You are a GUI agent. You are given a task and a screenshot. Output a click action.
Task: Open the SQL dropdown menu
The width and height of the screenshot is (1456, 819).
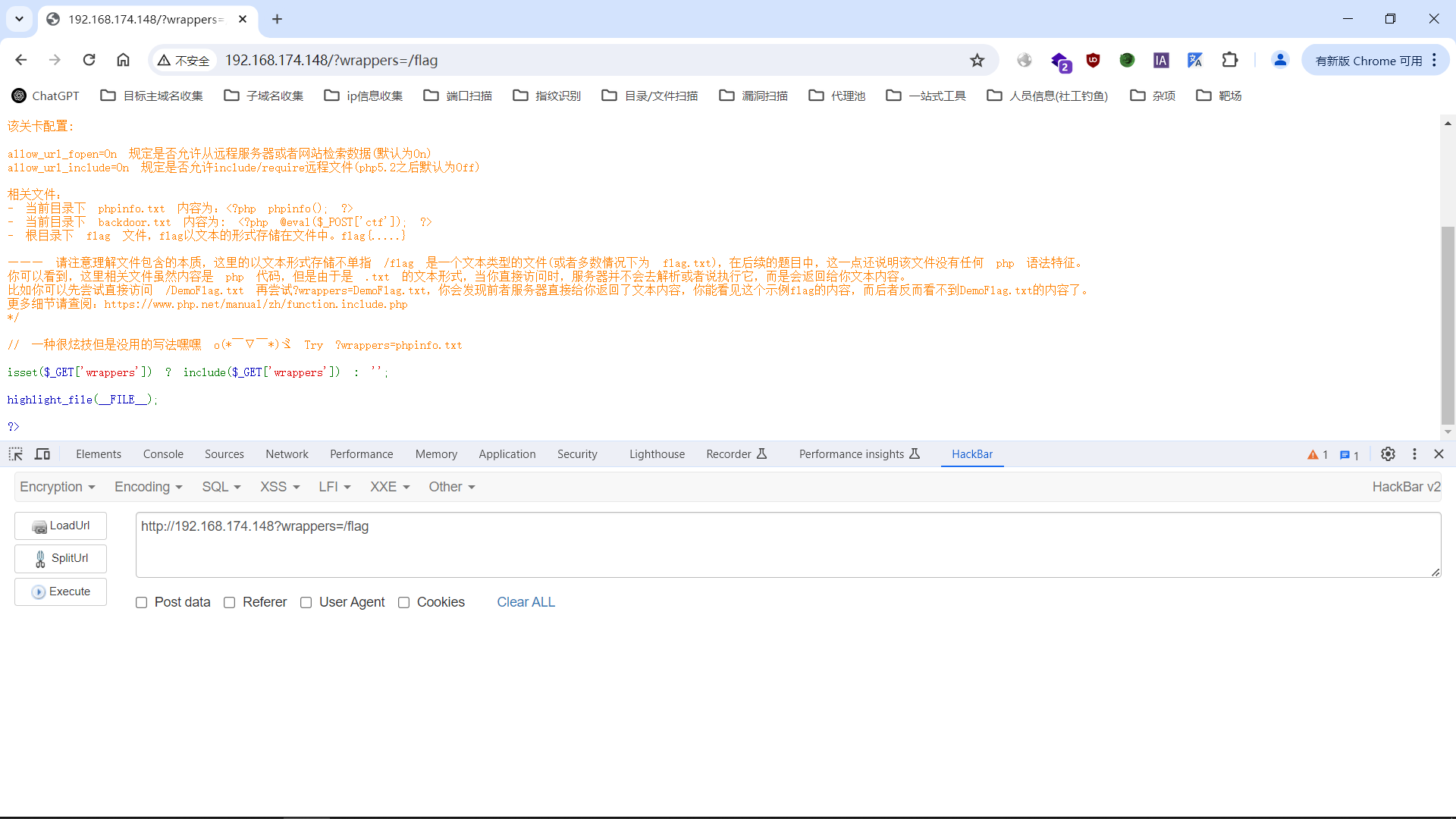221,487
